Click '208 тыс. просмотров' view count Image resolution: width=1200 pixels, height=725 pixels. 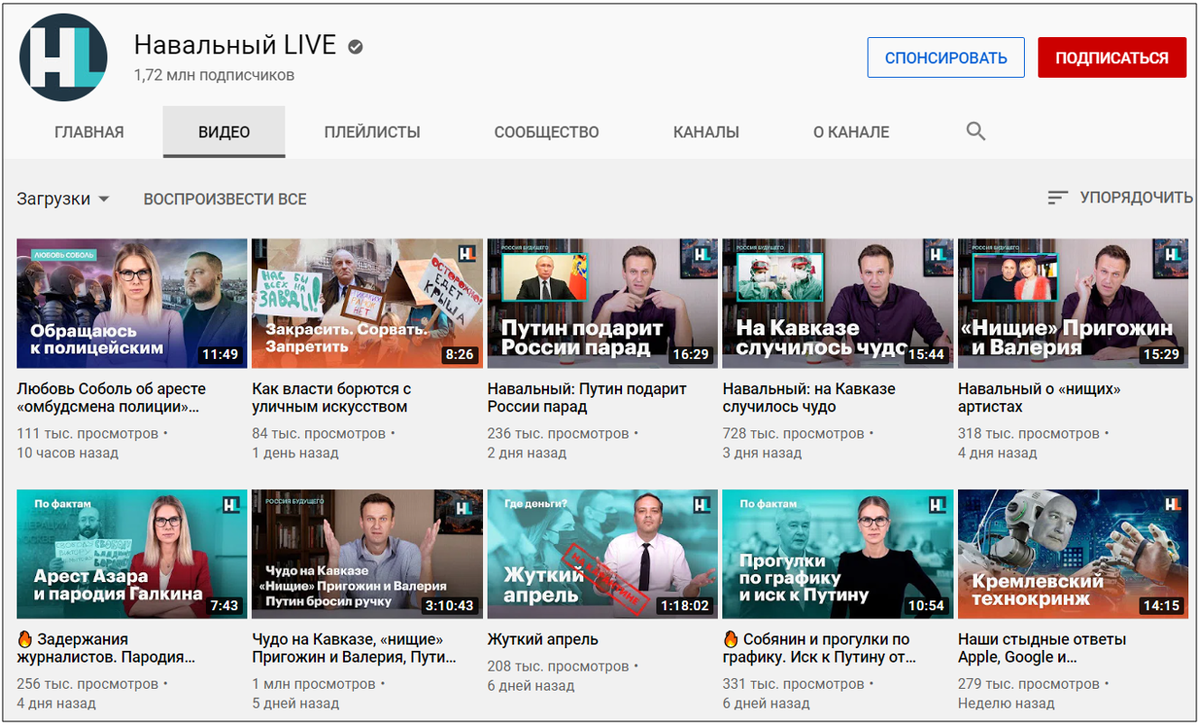pyautogui.click(x=558, y=666)
